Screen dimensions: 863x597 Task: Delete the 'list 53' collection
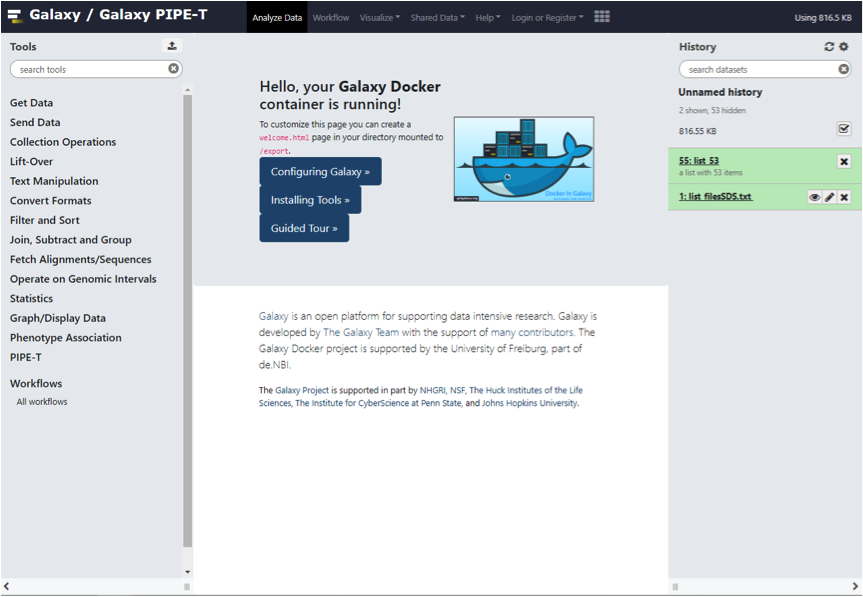[x=844, y=161]
